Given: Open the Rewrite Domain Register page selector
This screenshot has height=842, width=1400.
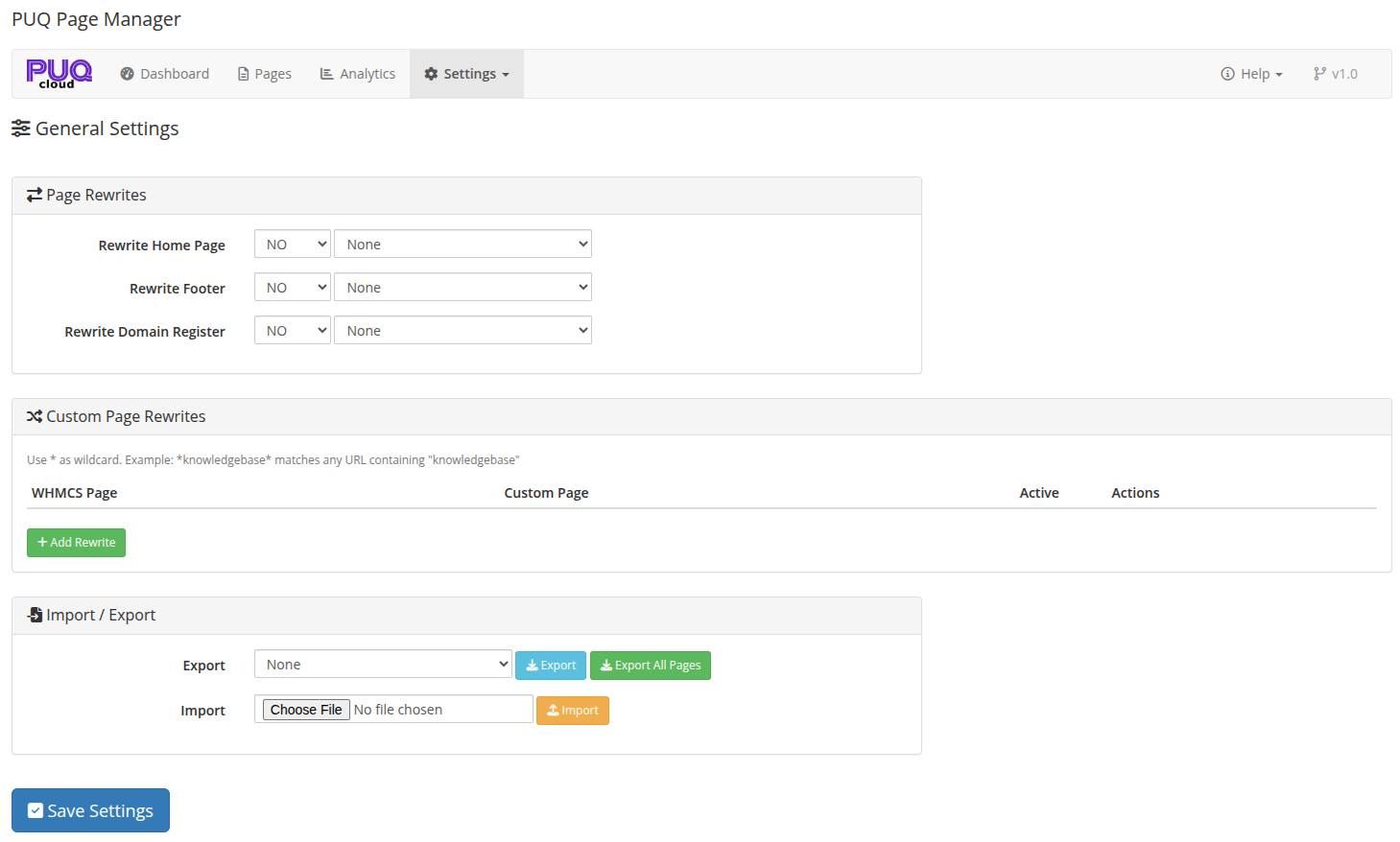Looking at the screenshot, I should coord(463,330).
